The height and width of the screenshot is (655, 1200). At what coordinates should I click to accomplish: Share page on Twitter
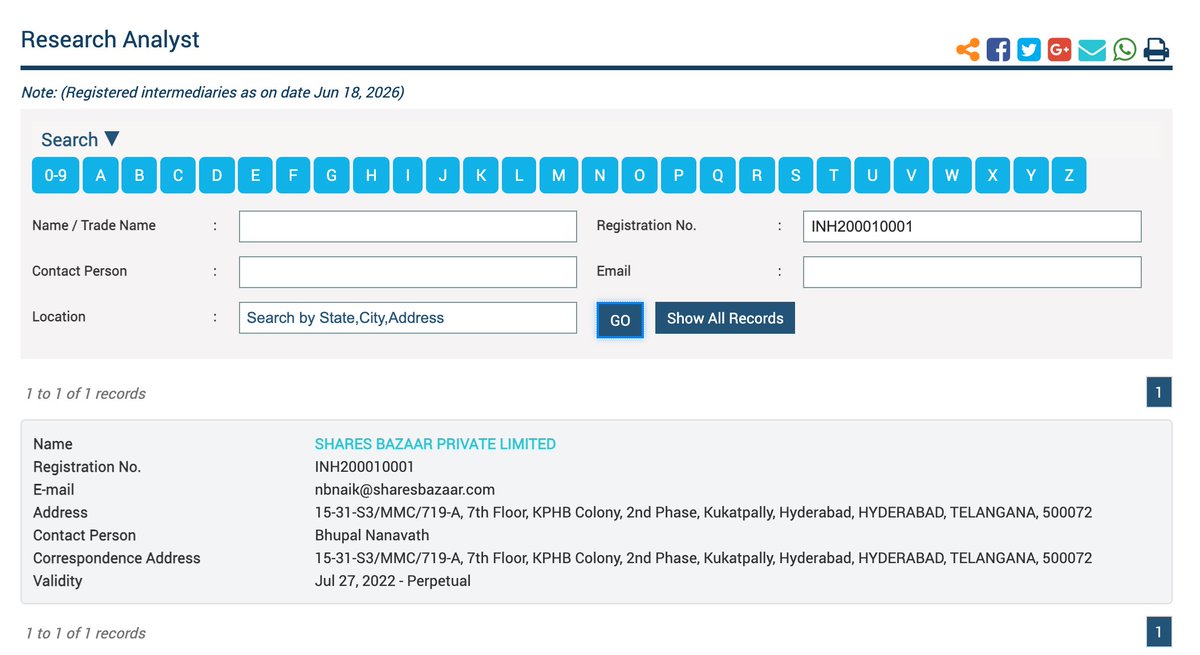(1029, 49)
